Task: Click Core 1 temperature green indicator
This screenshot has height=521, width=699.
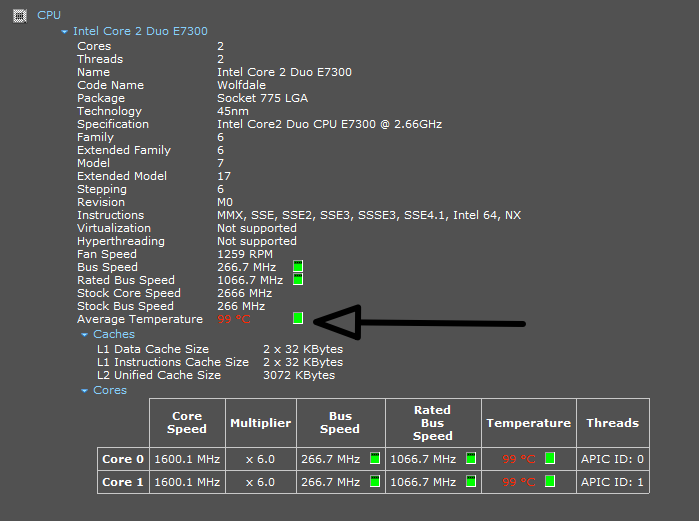Action: tap(550, 481)
